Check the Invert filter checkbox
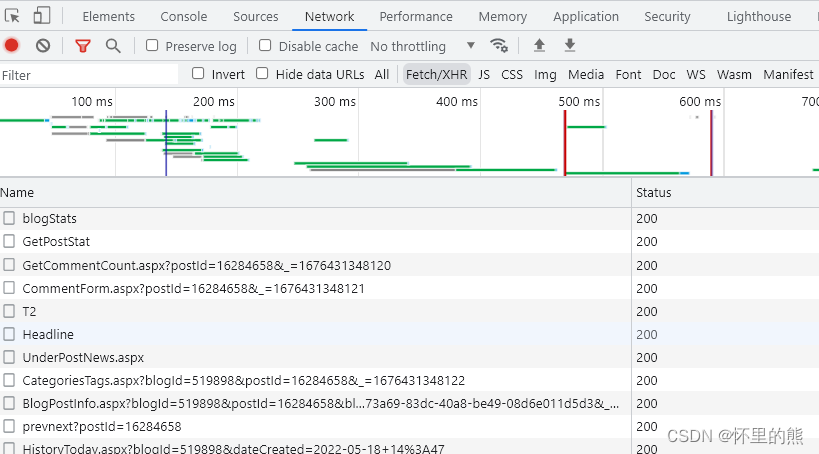Viewport: 819px width, 454px height. click(198, 74)
